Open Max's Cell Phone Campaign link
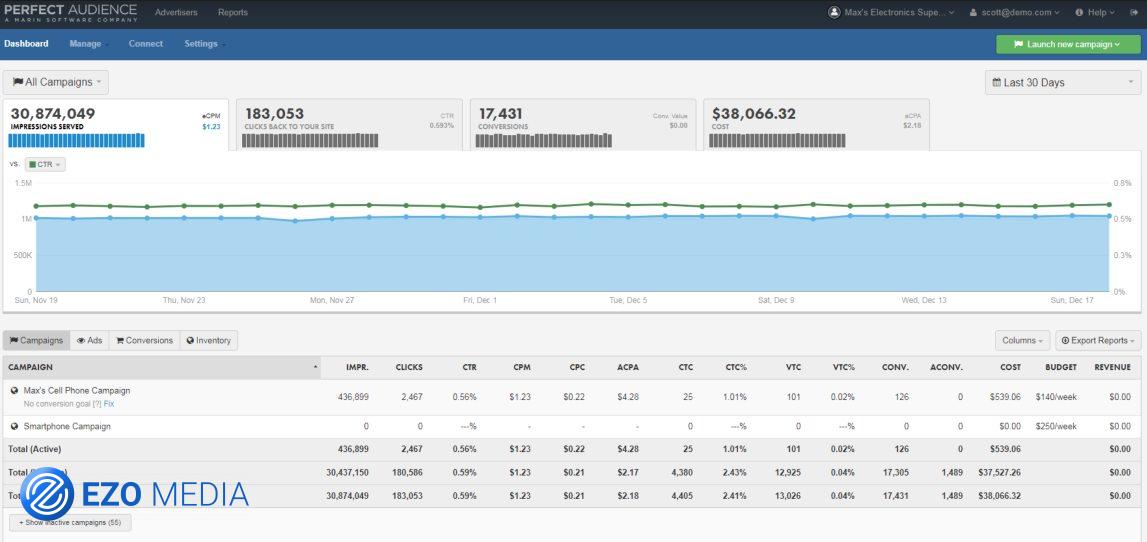This screenshot has width=1147, height=542. tap(77, 391)
